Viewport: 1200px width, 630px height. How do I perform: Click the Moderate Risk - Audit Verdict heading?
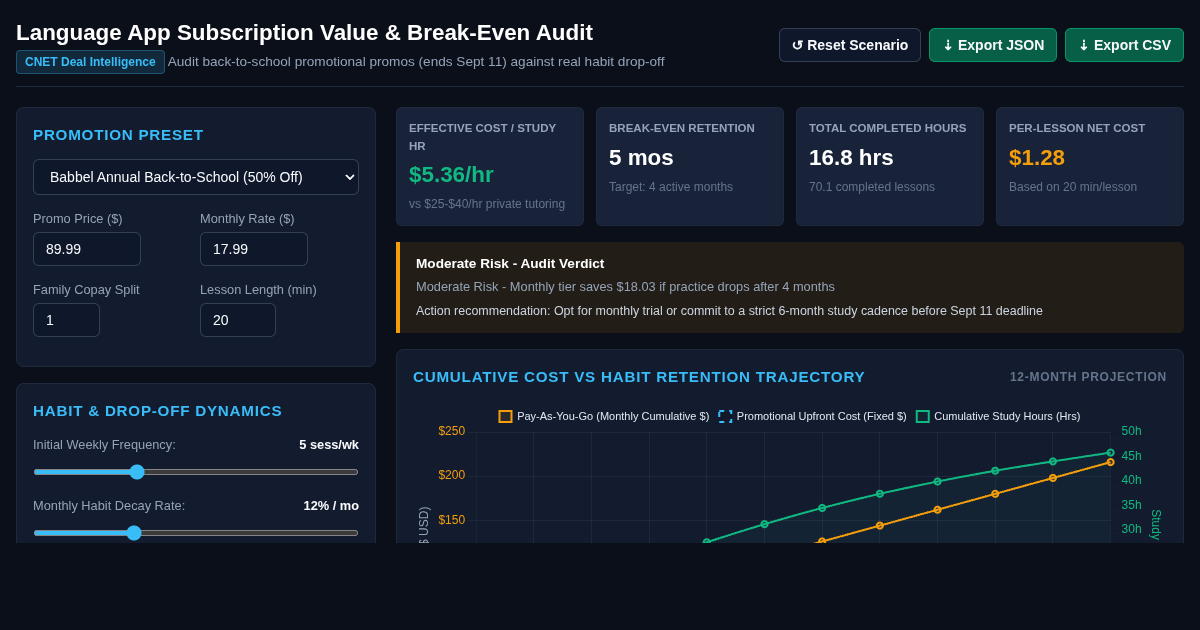pyautogui.click(x=510, y=264)
